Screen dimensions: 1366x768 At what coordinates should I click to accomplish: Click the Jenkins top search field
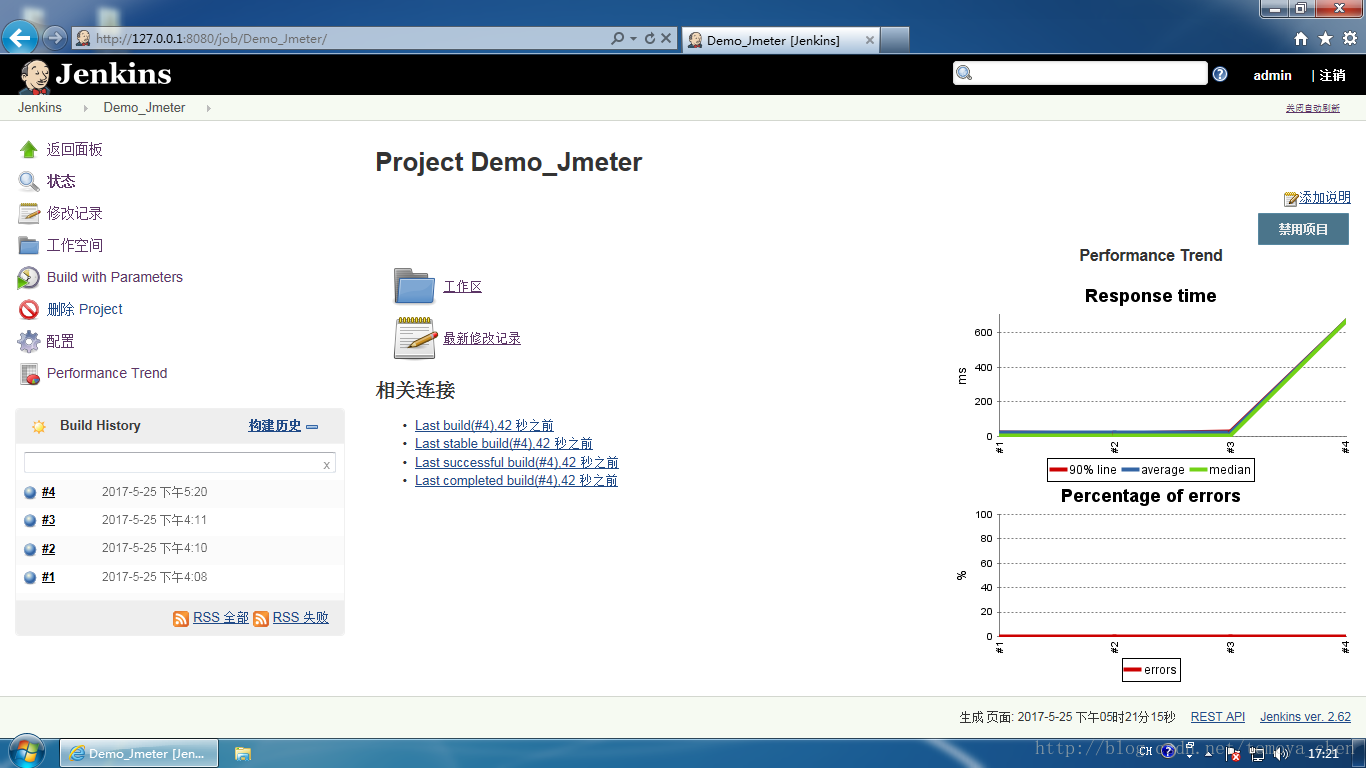[1080, 73]
